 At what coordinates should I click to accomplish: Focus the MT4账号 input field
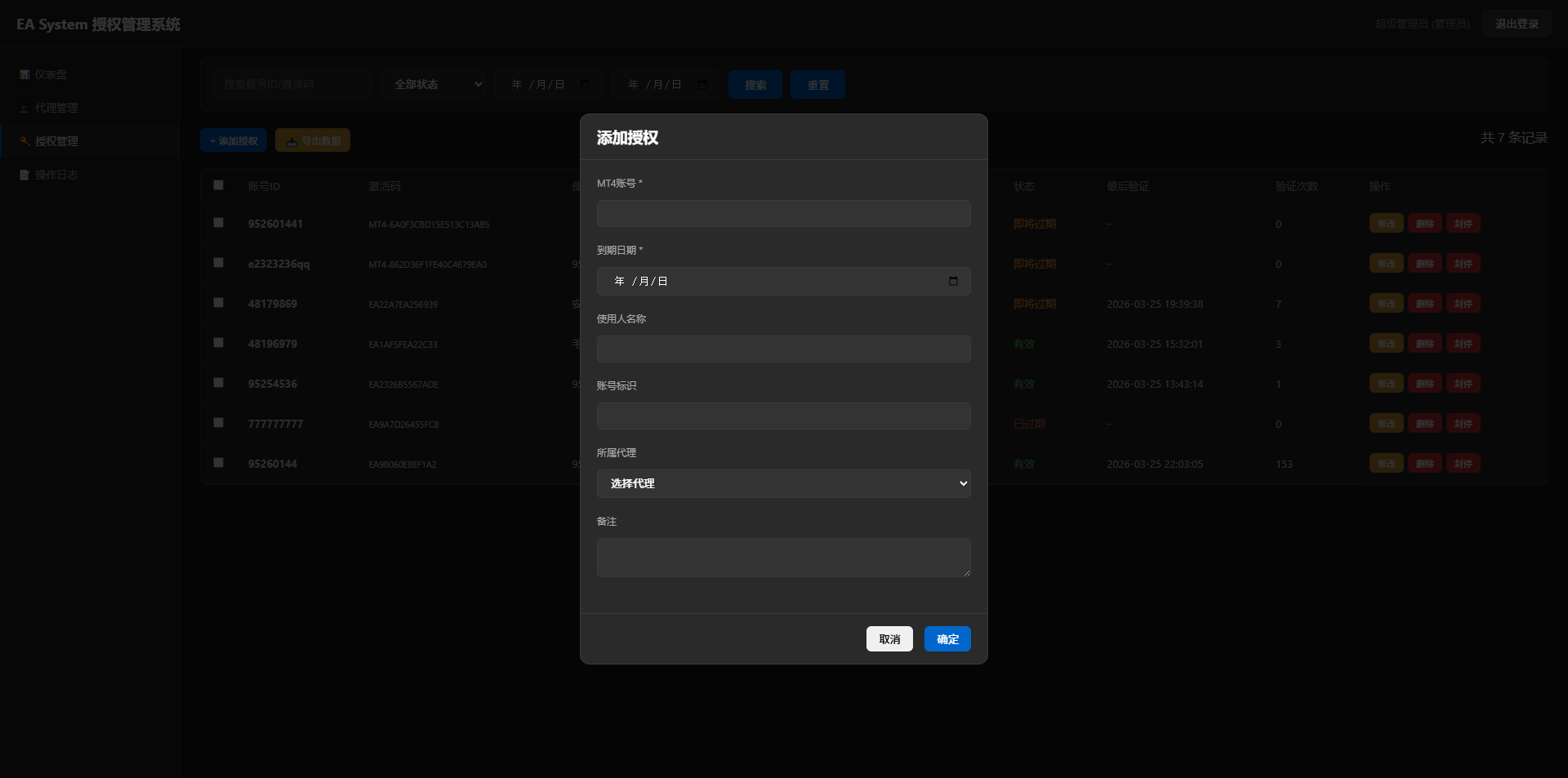pyautogui.click(x=784, y=214)
